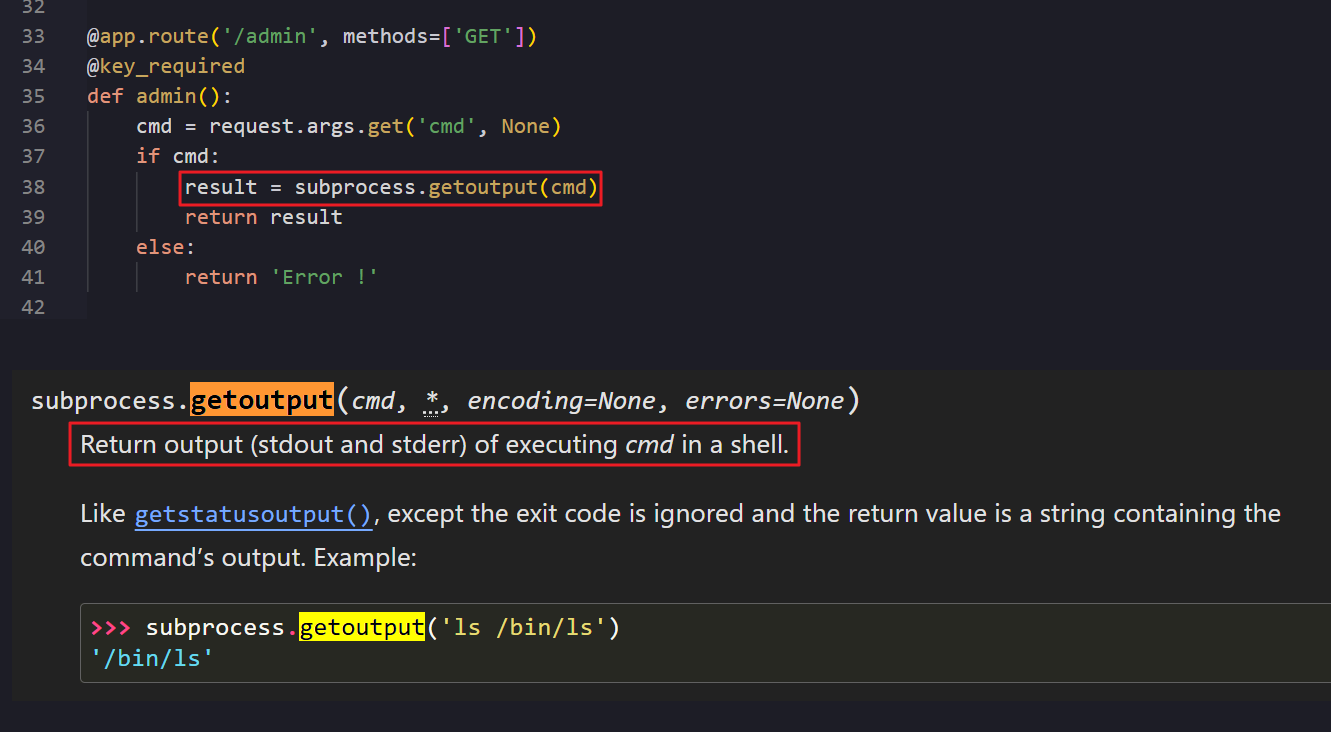Screen dimensions: 1331x732
Task: Click line number 41 in the gutter
Action: tap(33, 277)
